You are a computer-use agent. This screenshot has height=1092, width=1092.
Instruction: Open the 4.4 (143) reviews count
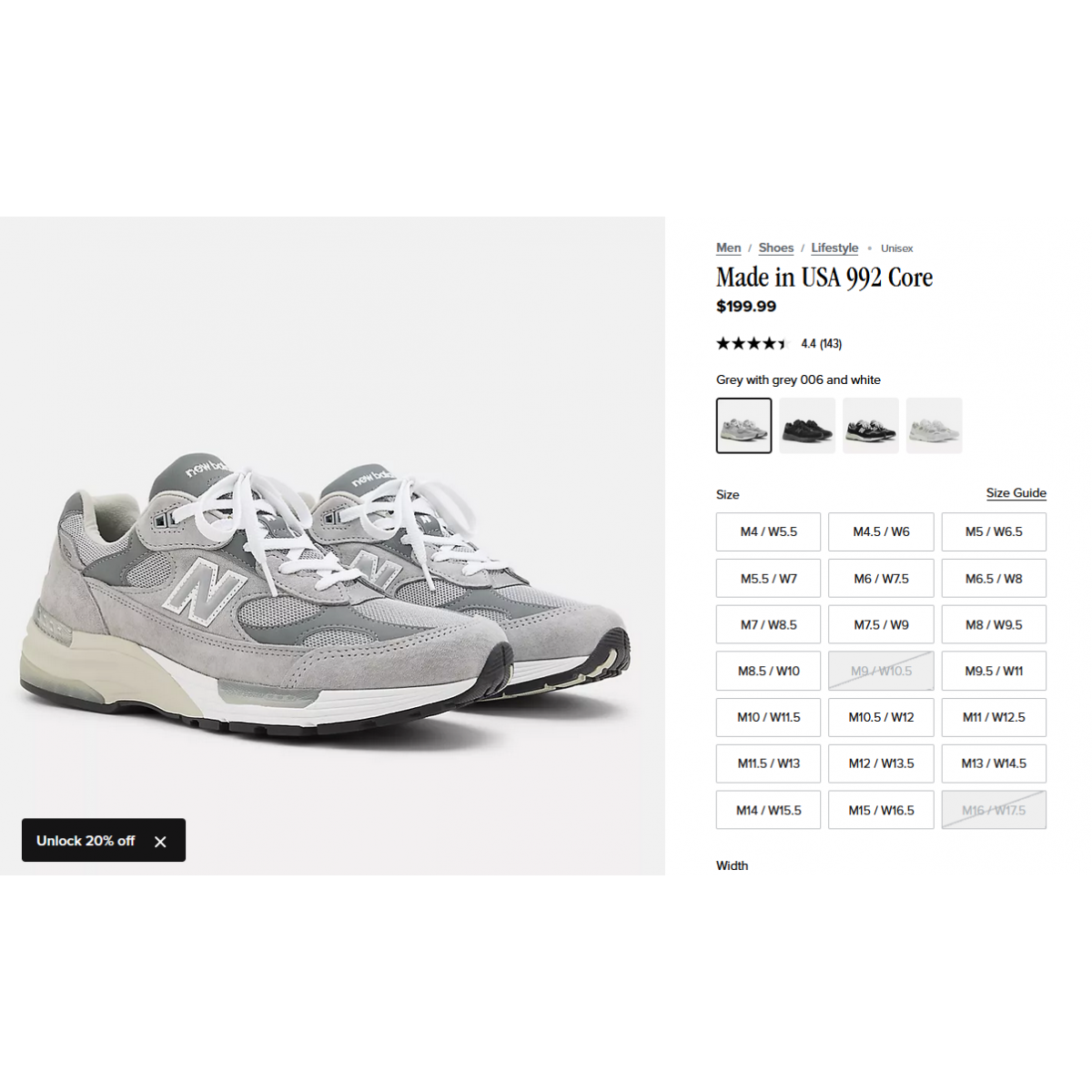(822, 344)
